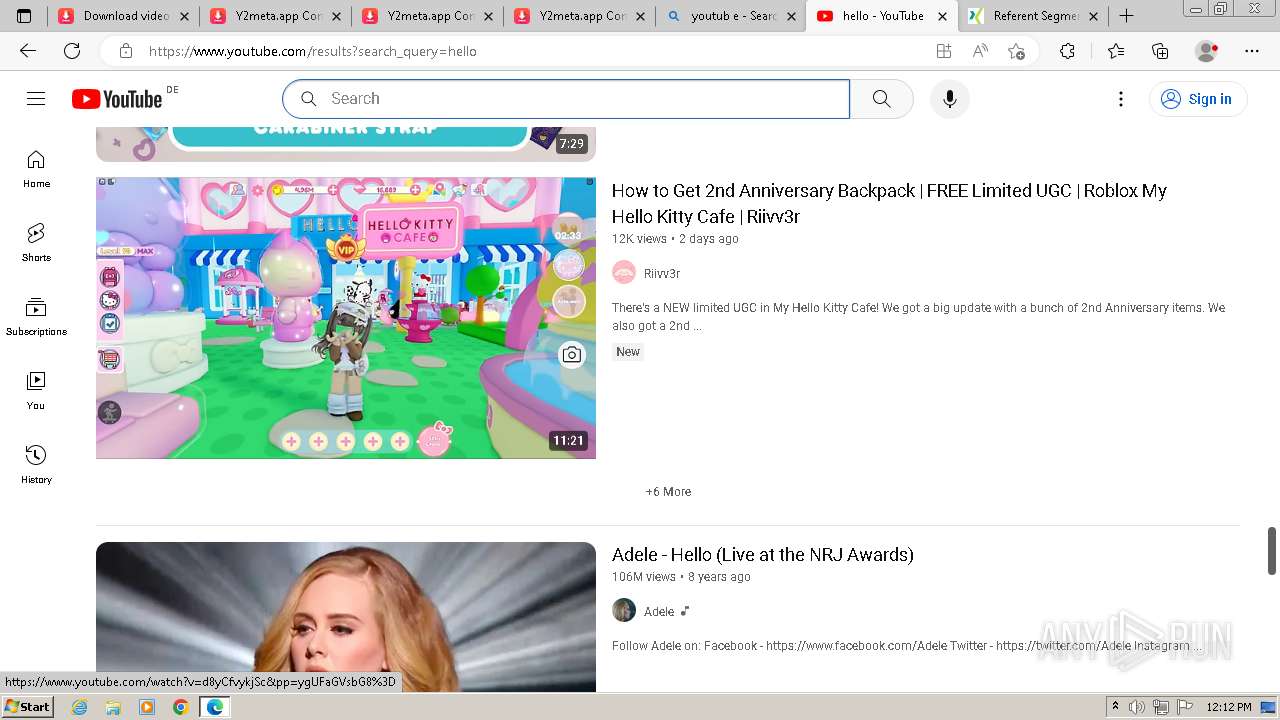This screenshot has height=720, width=1280.
Task: Go back with the browser back arrow
Action: (x=28, y=51)
